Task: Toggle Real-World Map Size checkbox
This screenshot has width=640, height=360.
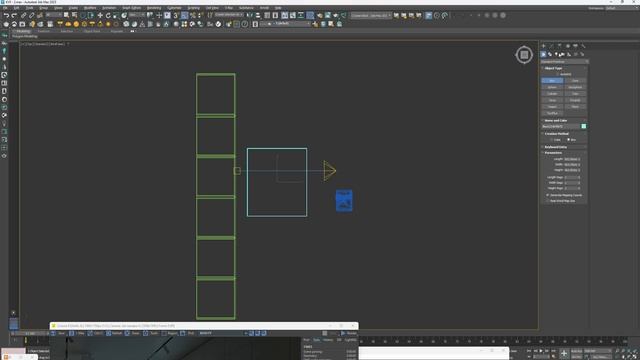Action: (x=548, y=201)
